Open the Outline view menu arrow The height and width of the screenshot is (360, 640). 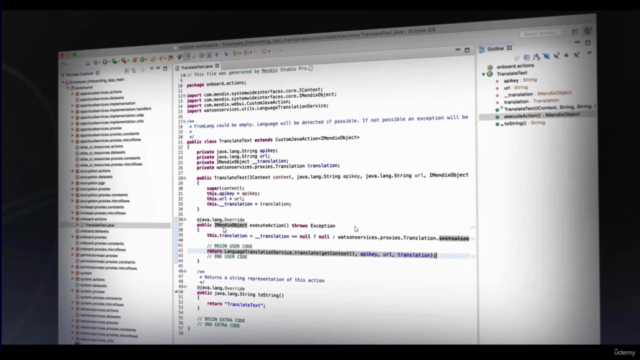pyautogui.click(x=589, y=53)
